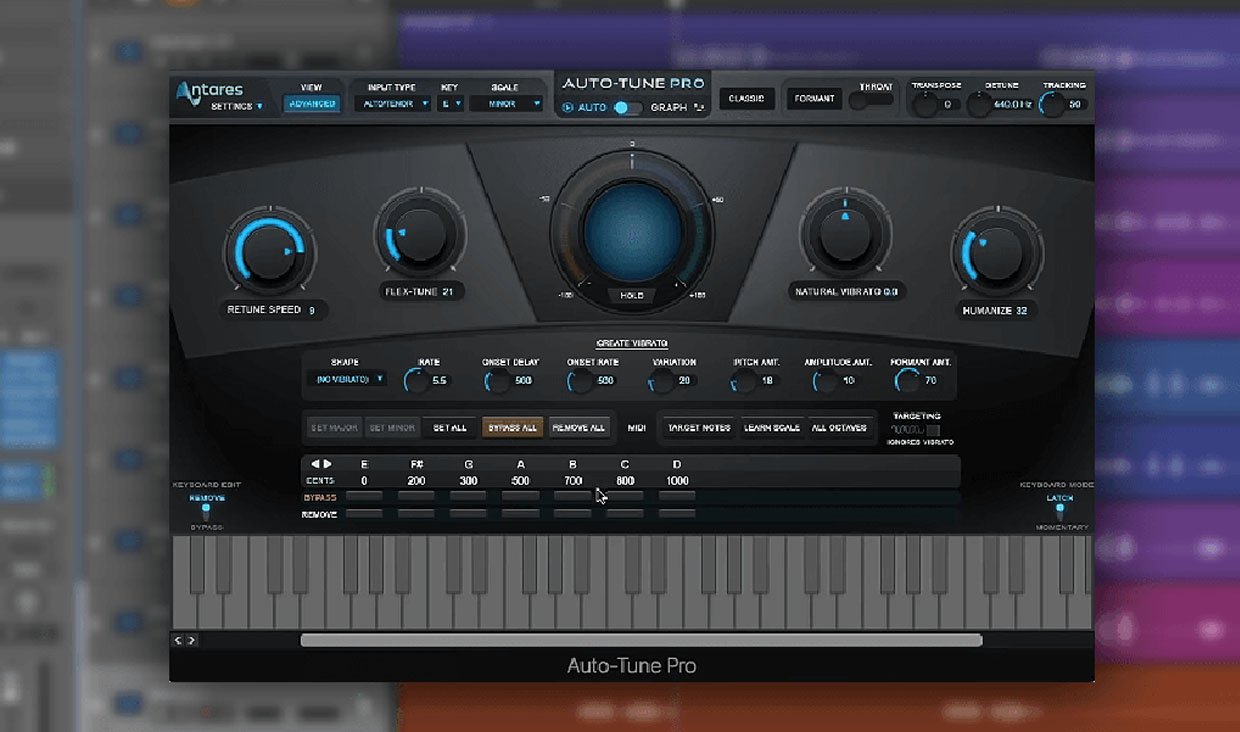
Task: Flip the Keyboard Edit Remove/Bypass switch
Action: 207,512
